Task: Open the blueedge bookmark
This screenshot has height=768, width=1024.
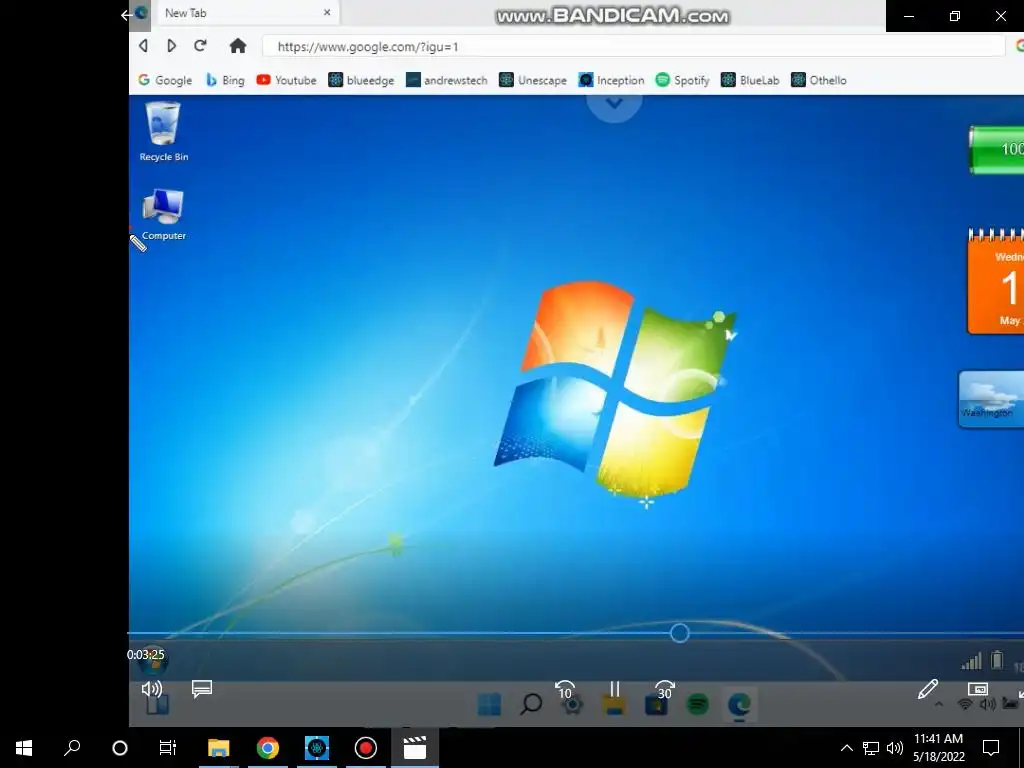Action: (x=361, y=80)
